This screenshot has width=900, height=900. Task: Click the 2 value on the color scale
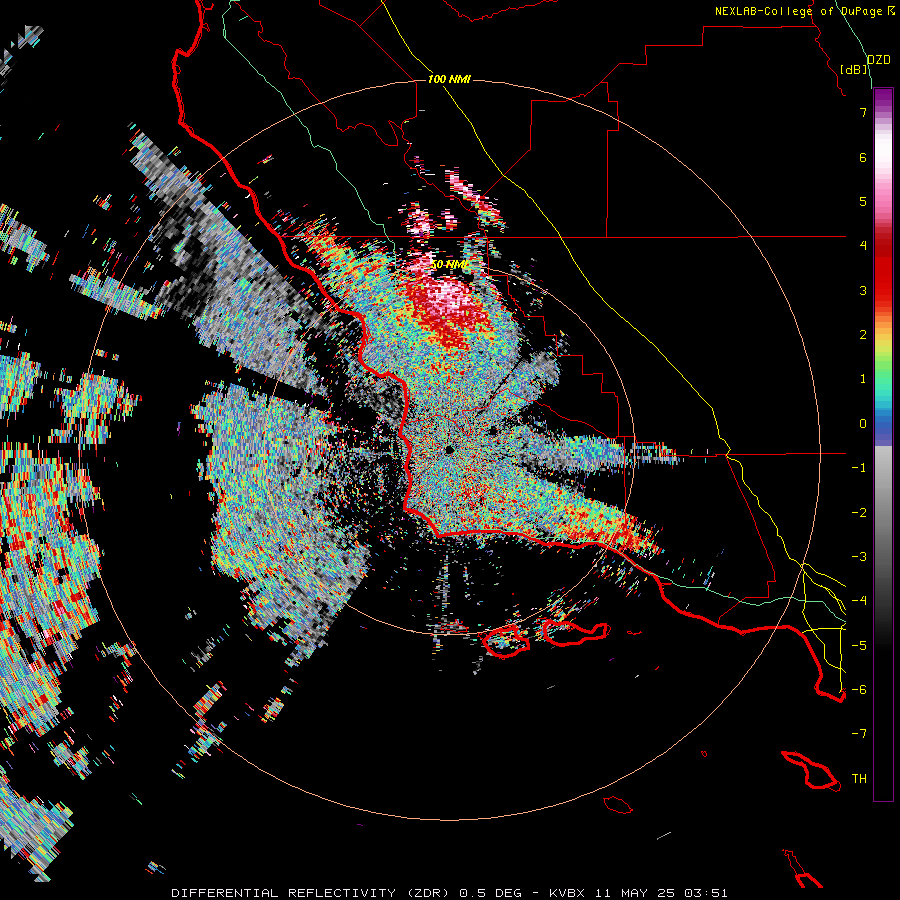[863, 335]
